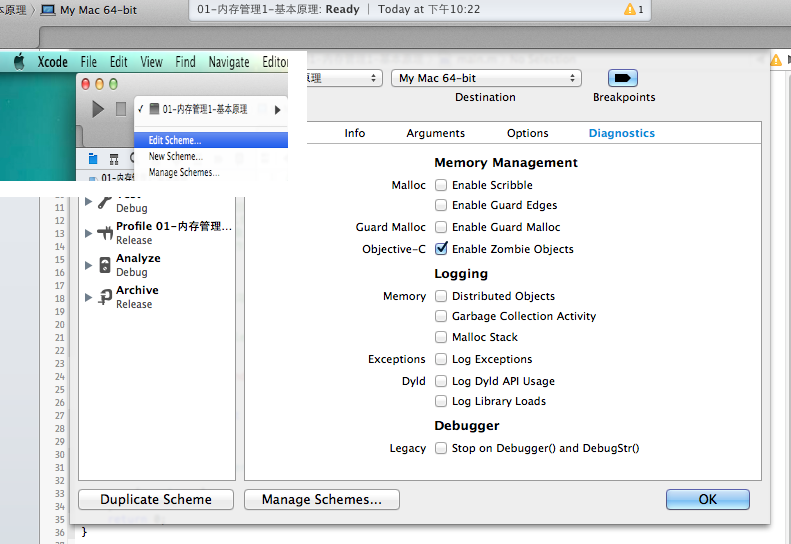Click the Archive scheme action icon
The image size is (791, 544).
pyautogui.click(x=105, y=297)
